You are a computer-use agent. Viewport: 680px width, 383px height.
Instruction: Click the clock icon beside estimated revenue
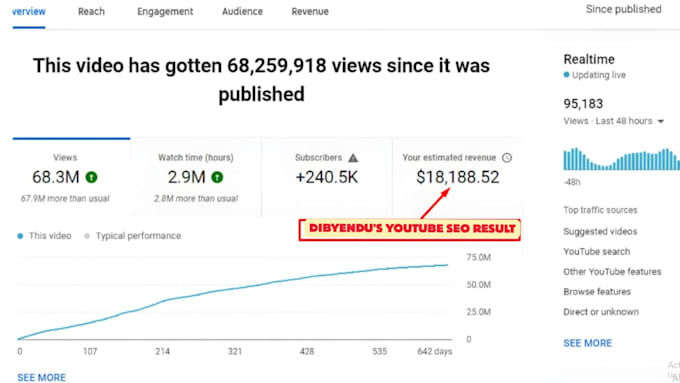tap(507, 158)
